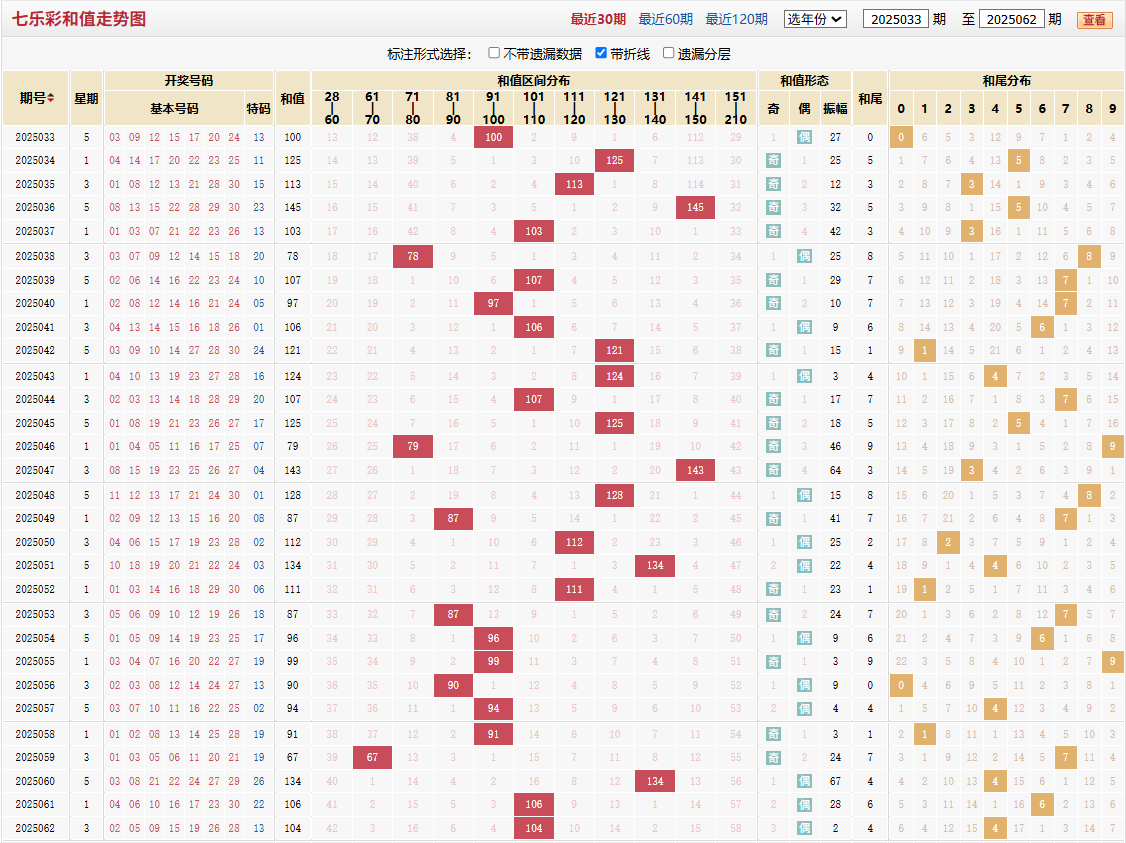Click the 奇 marker in row 2025053
Image resolution: width=1126 pixels, height=843 pixels.
click(773, 615)
